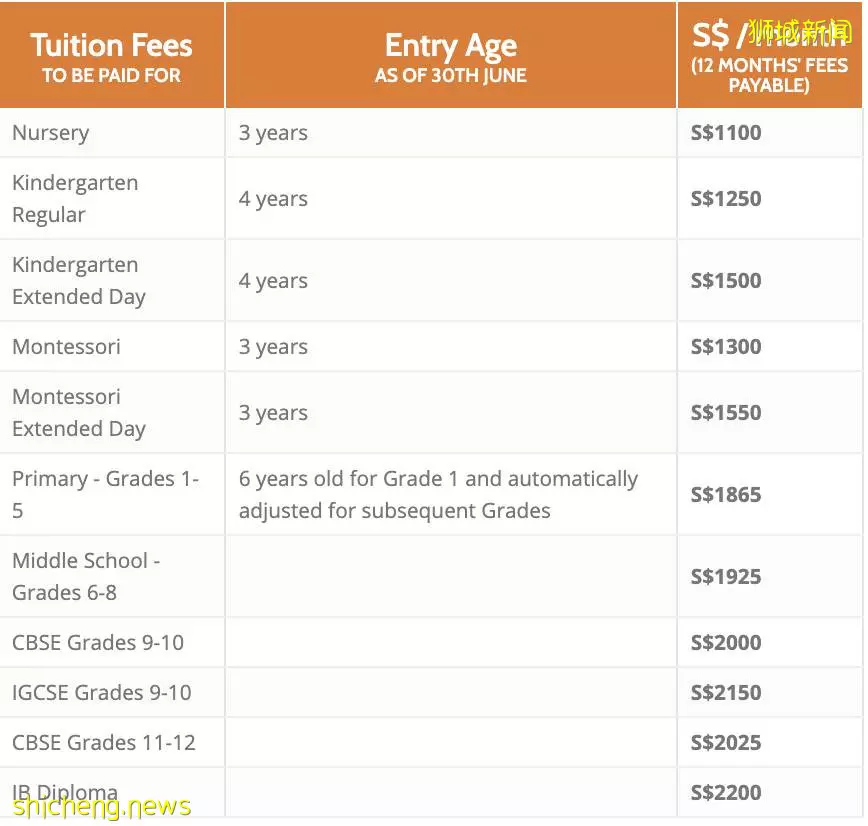Select the S$1250 fee cell
Screen dimensions: 868x826
[x=726, y=199]
